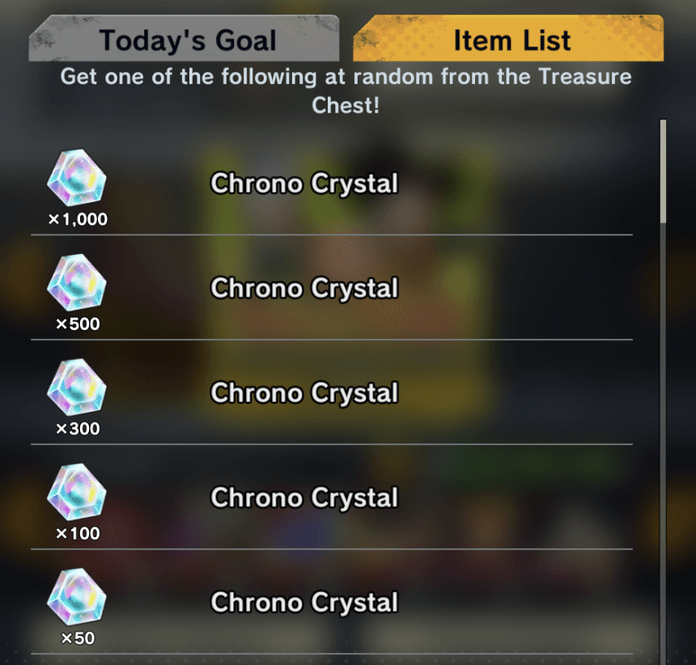696x665 pixels.
Task: Click the ×300 quantity label
Action: [77, 429]
